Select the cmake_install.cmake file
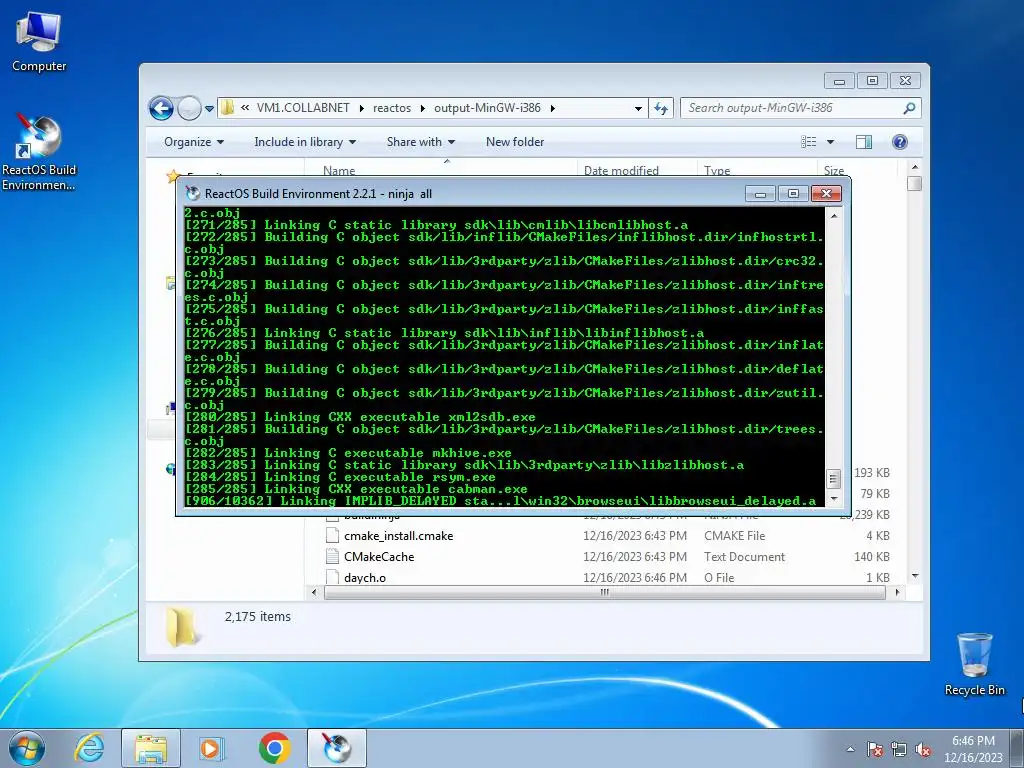This screenshot has height=768, width=1024. coord(398,536)
